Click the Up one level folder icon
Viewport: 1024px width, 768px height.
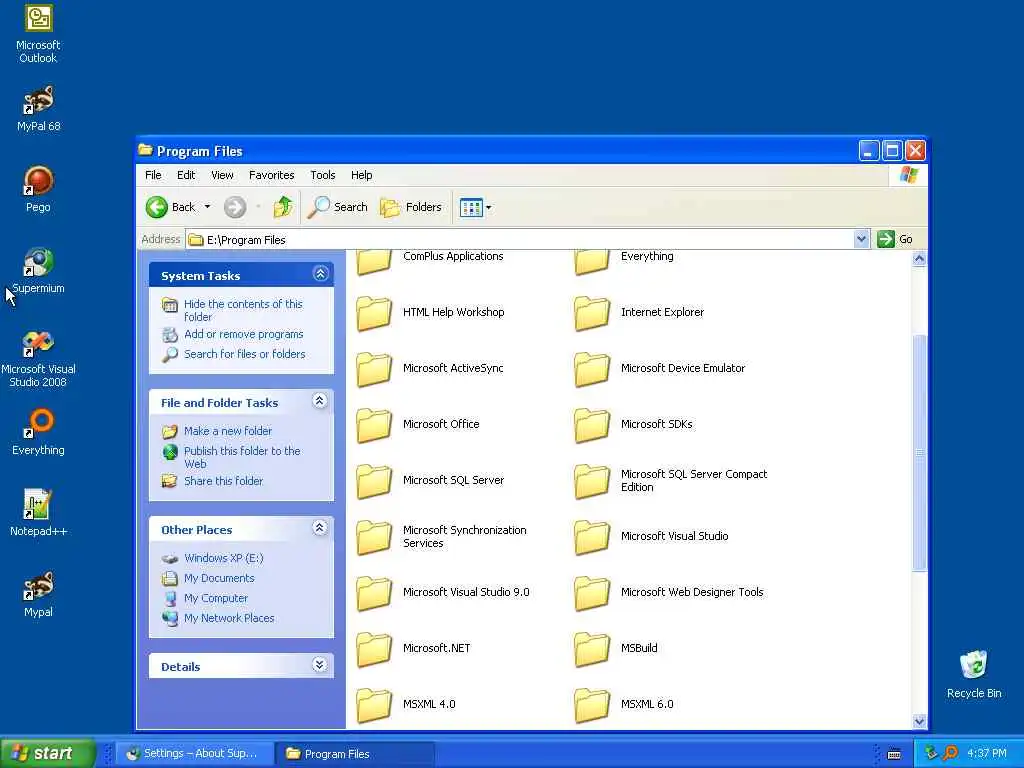coord(283,207)
